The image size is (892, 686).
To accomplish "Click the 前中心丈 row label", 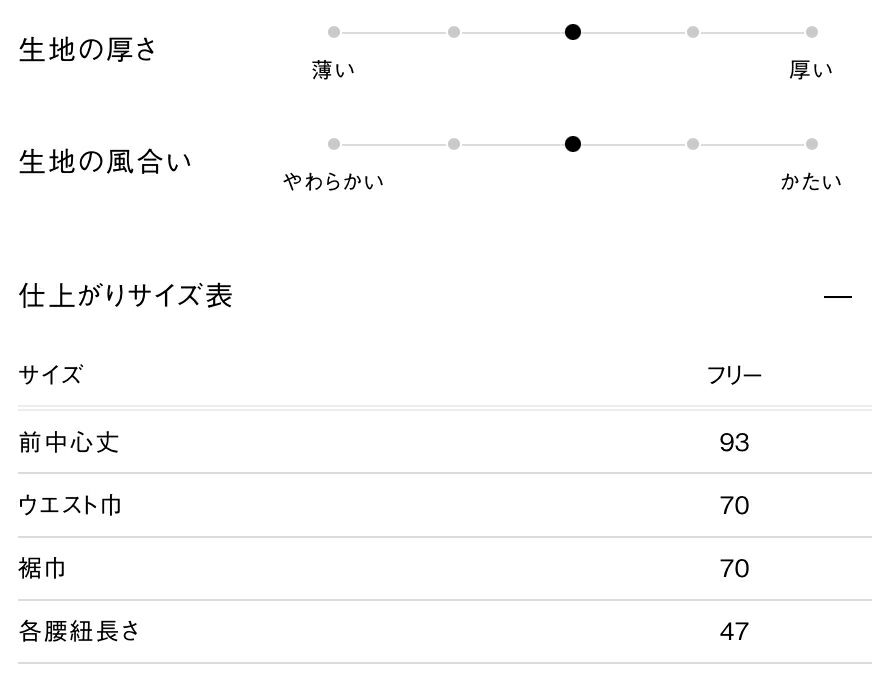I will pyautogui.click(x=69, y=442).
